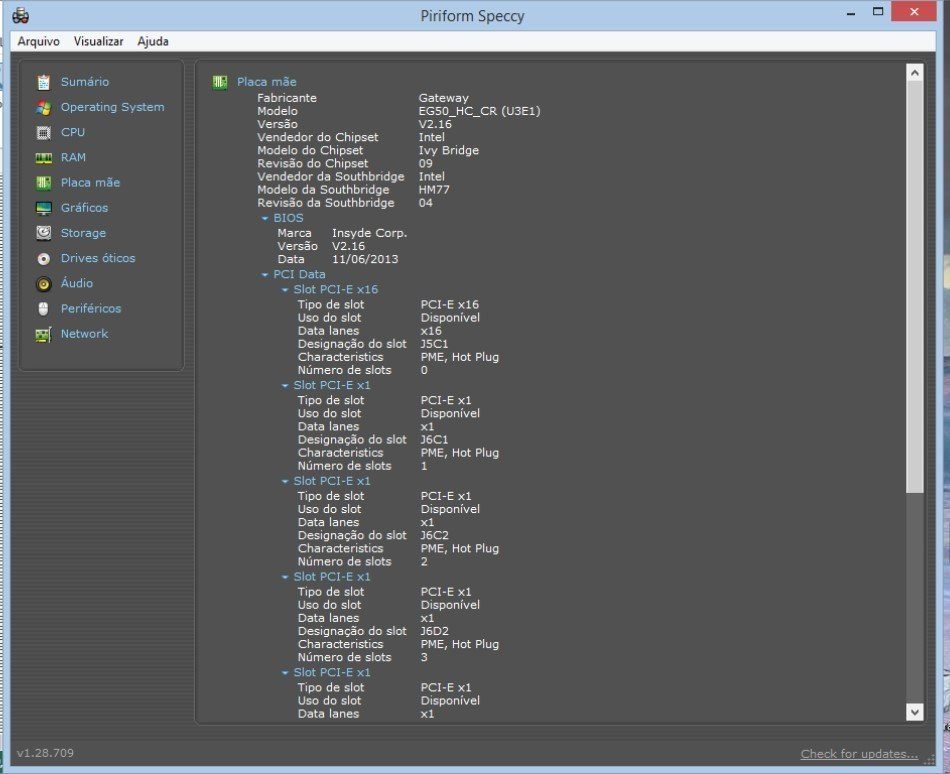Click the CPU chip icon in sidebar
Viewport: 950px width, 774px height.
coord(44,133)
